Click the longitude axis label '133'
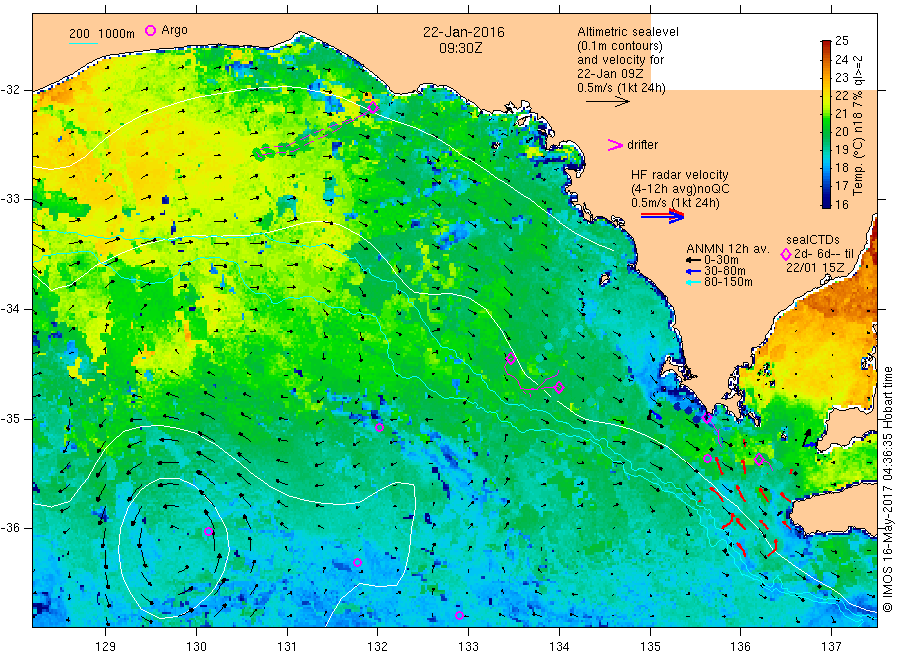The height and width of the screenshot is (660, 900). (468, 647)
